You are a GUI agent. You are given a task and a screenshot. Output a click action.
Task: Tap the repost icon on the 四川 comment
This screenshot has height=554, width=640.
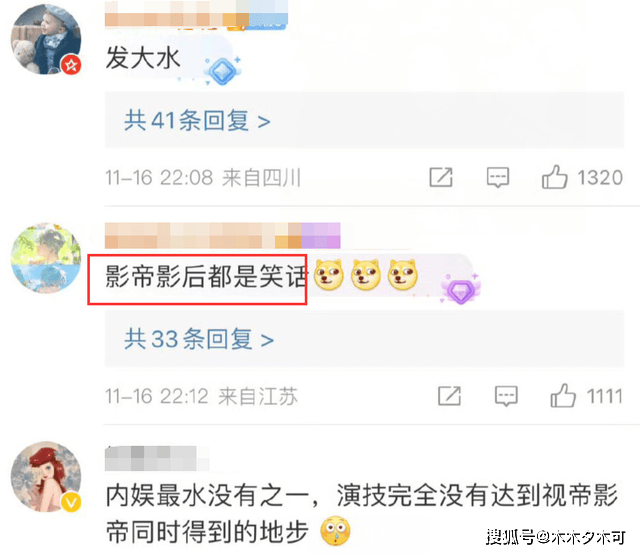click(441, 177)
